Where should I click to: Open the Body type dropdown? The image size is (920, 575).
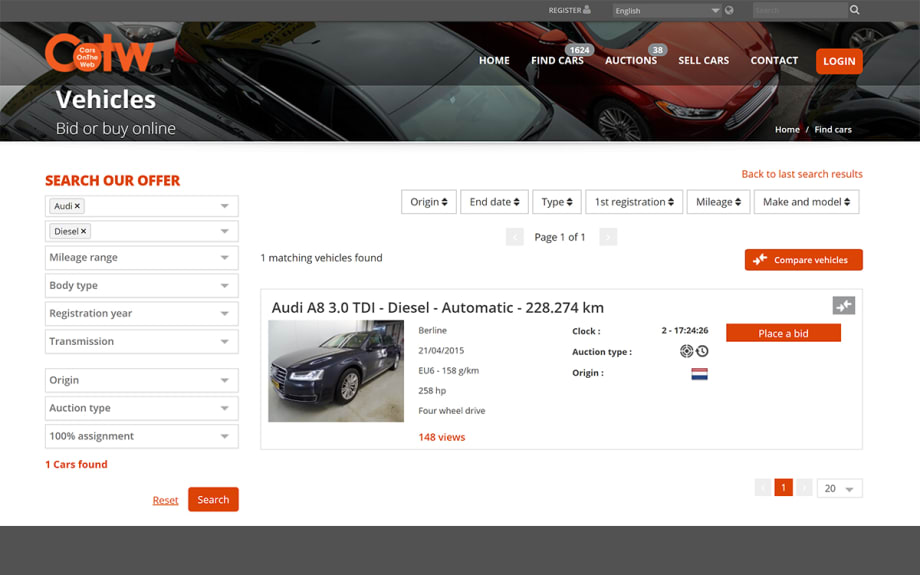[x=141, y=286]
